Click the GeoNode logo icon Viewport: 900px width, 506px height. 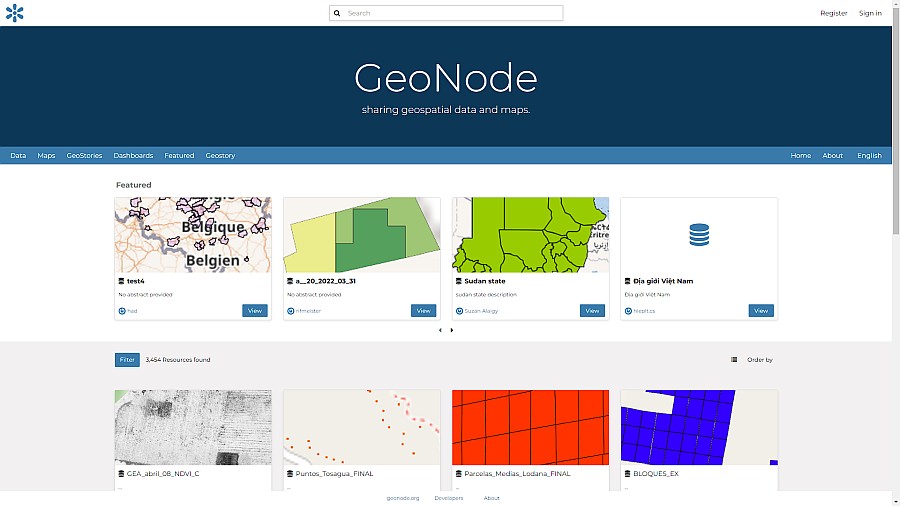coord(14,13)
